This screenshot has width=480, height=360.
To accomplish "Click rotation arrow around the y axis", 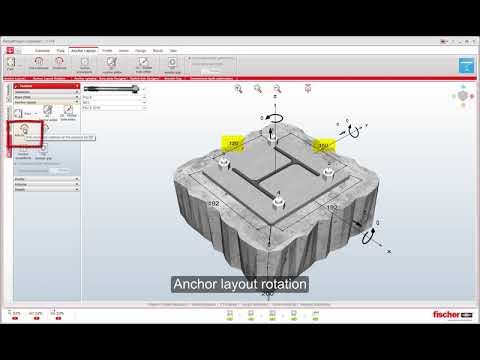I will pos(354,131).
